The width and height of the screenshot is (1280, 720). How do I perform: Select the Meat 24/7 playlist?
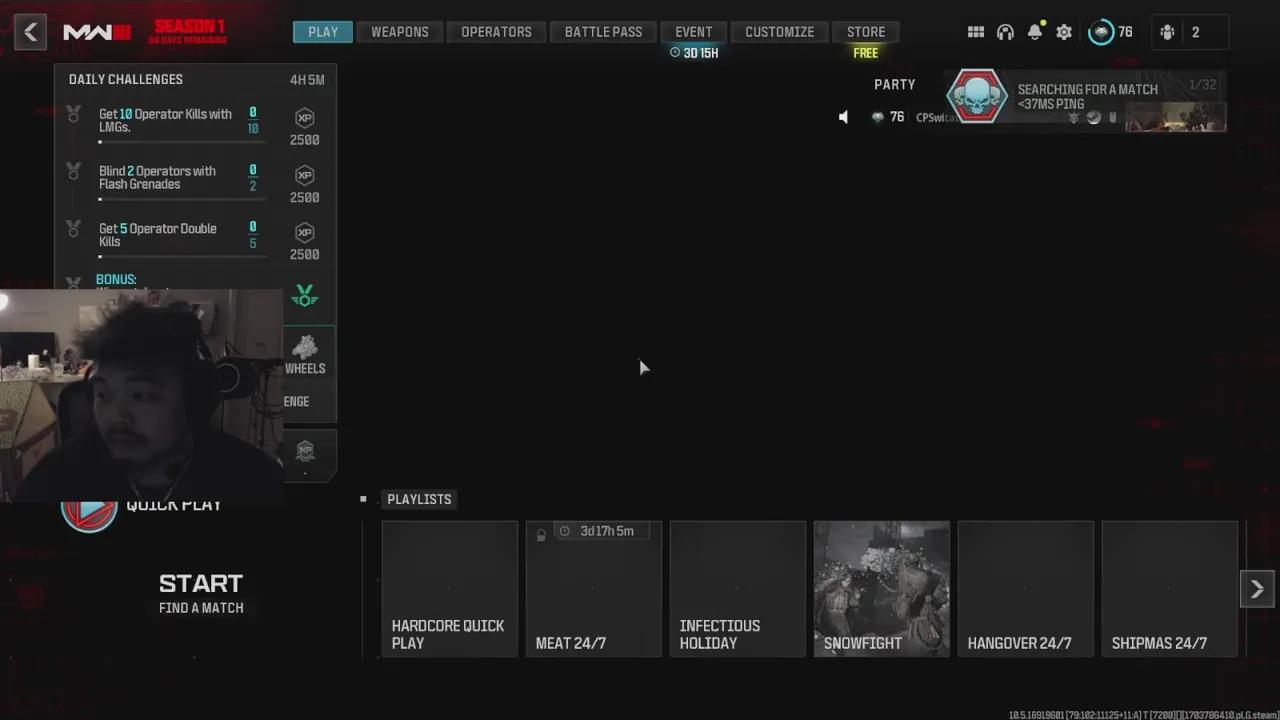coord(594,589)
